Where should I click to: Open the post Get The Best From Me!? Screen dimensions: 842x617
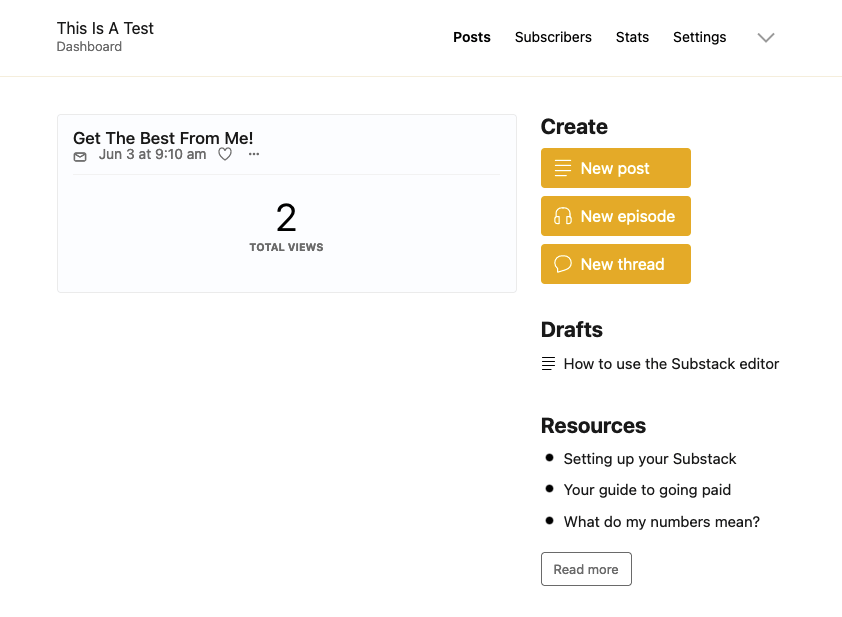point(163,138)
